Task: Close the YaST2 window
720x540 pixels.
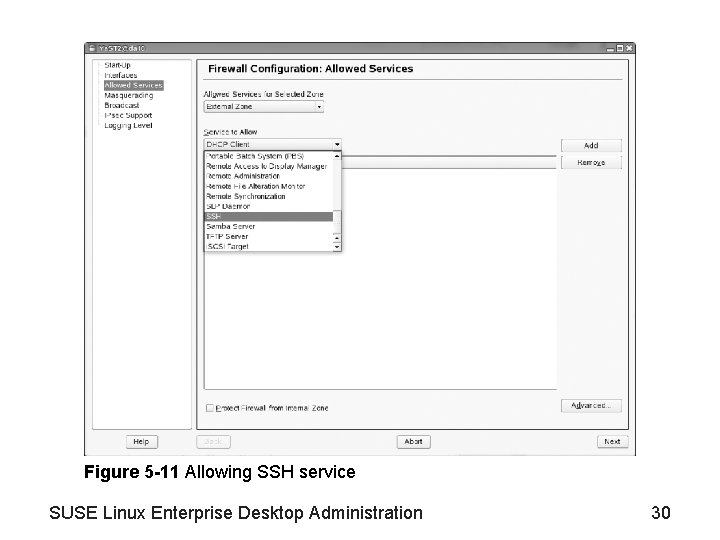Action: click(x=629, y=48)
